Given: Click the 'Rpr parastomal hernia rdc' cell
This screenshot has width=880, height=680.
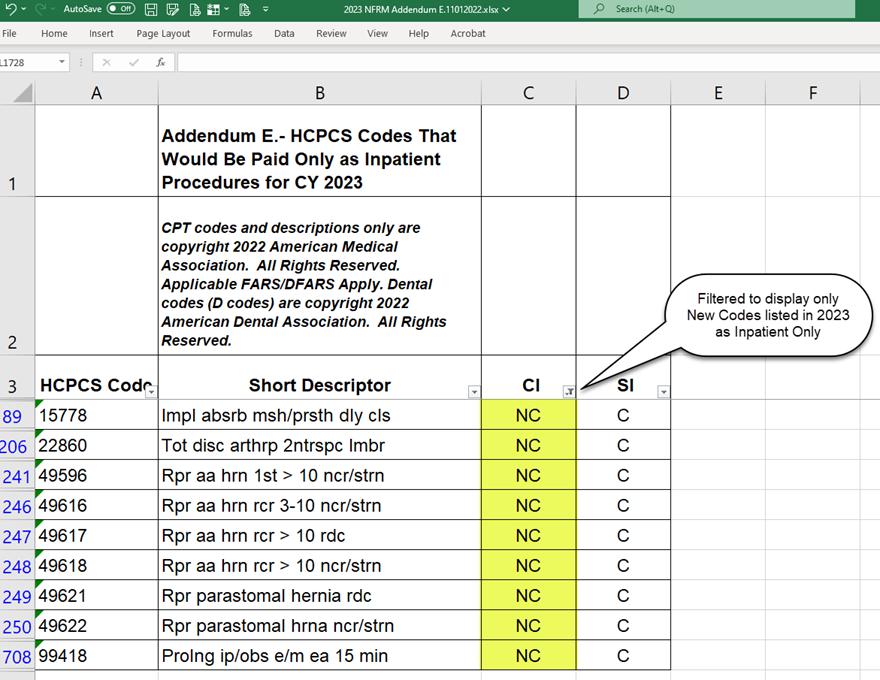Looking at the screenshot, I should [320, 595].
